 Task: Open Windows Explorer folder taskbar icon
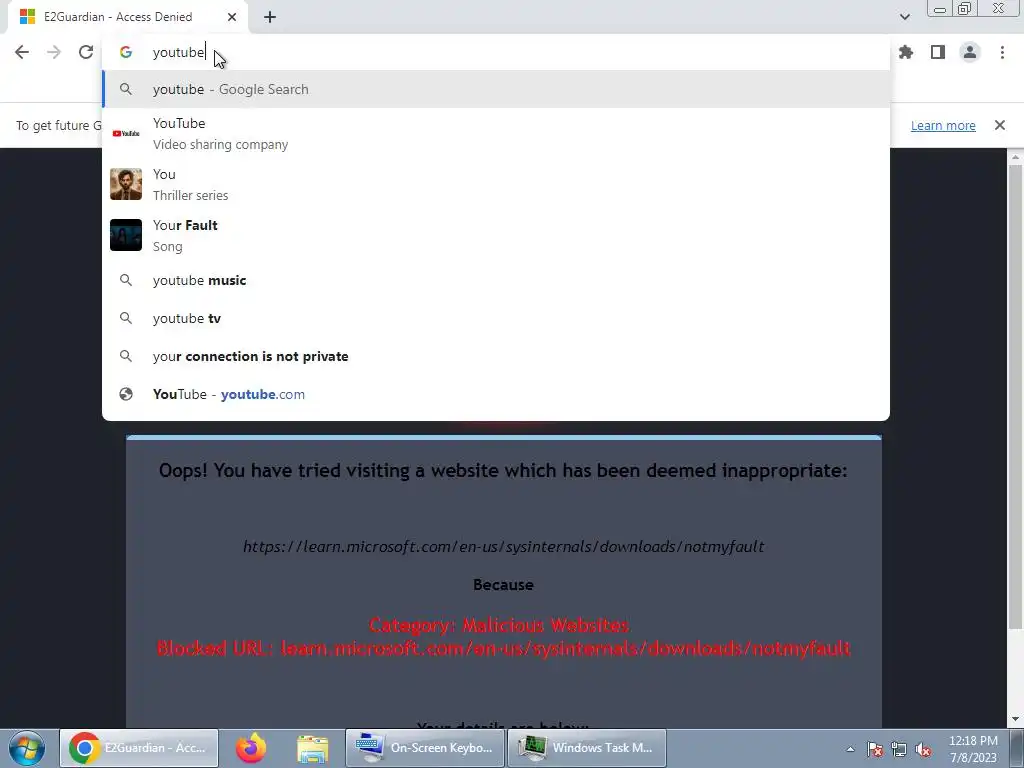point(312,748)
